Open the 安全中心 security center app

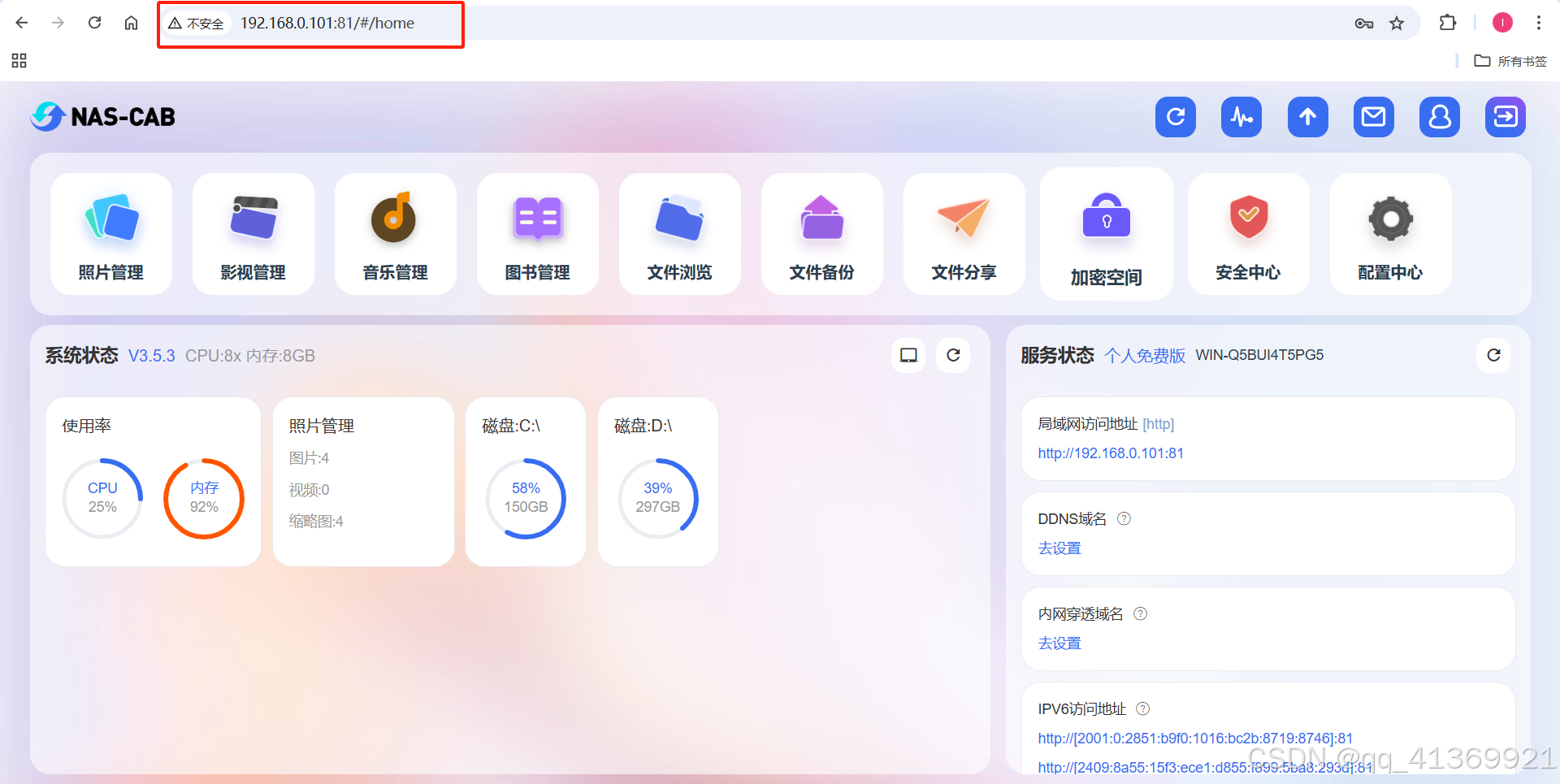tap(1249, 234)
